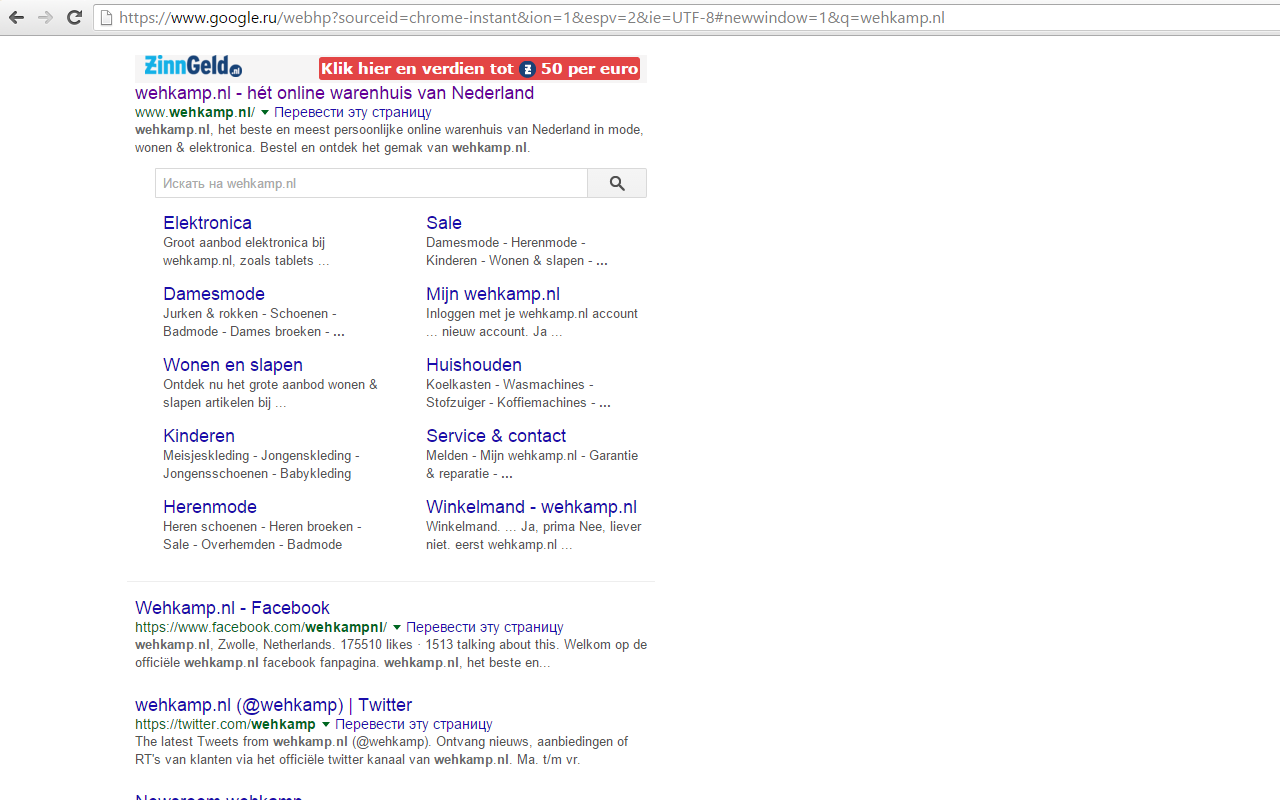Screen dimensions: 1280x800
Task: Expand the arrow beside the www.wehkamp.nl/ URL
Action: pos(265,113)
